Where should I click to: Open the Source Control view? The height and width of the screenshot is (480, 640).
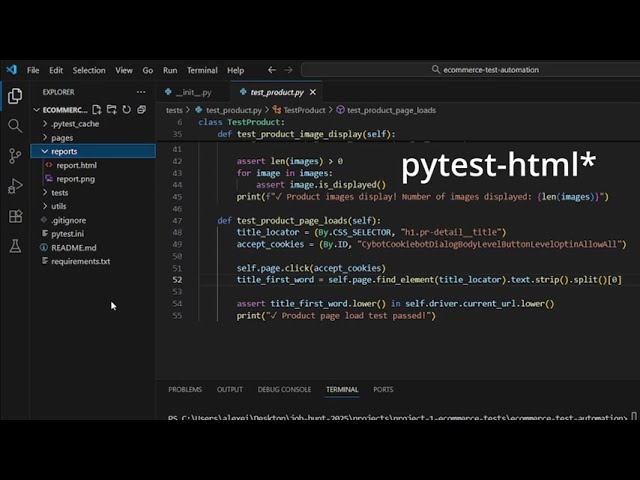pos(15,156)
